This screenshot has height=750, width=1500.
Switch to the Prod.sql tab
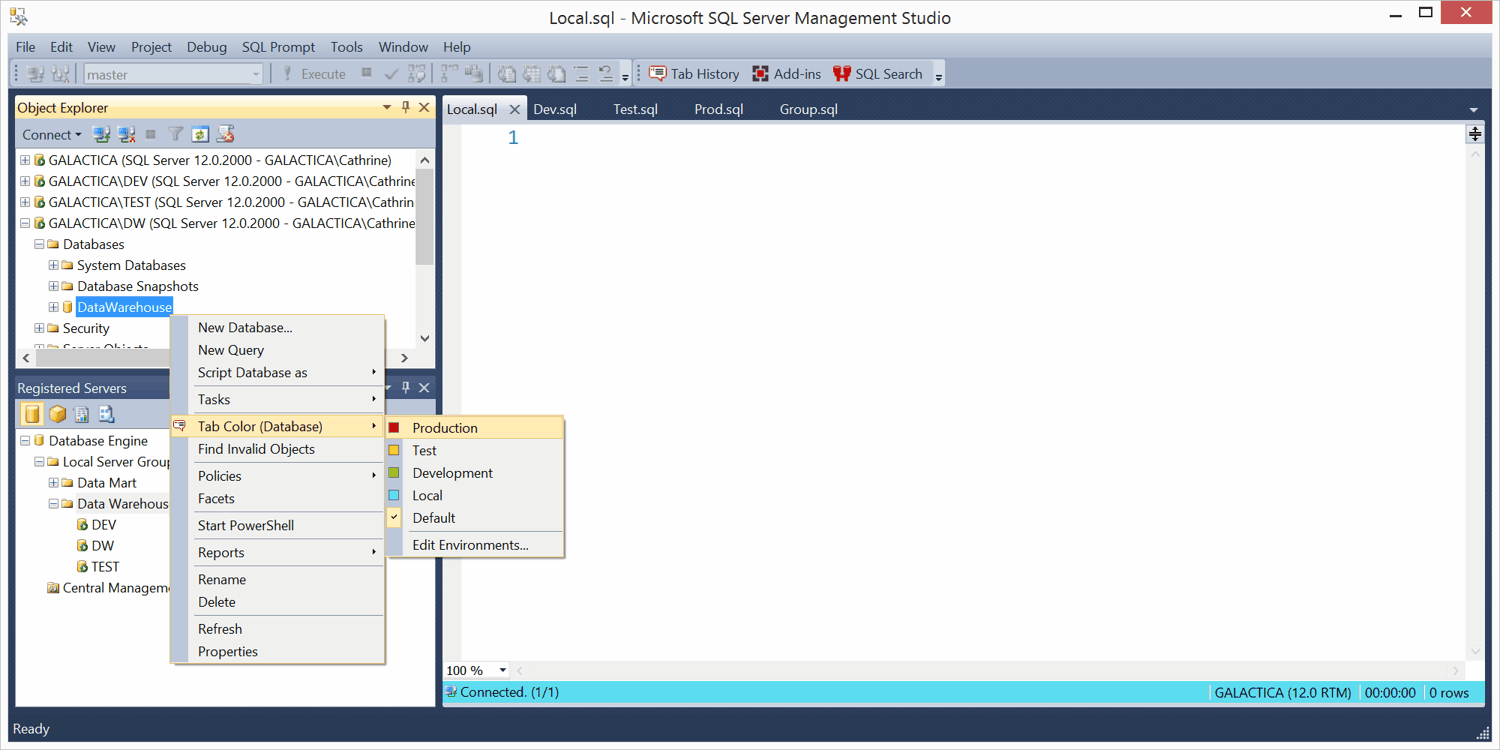coord(718,109)
